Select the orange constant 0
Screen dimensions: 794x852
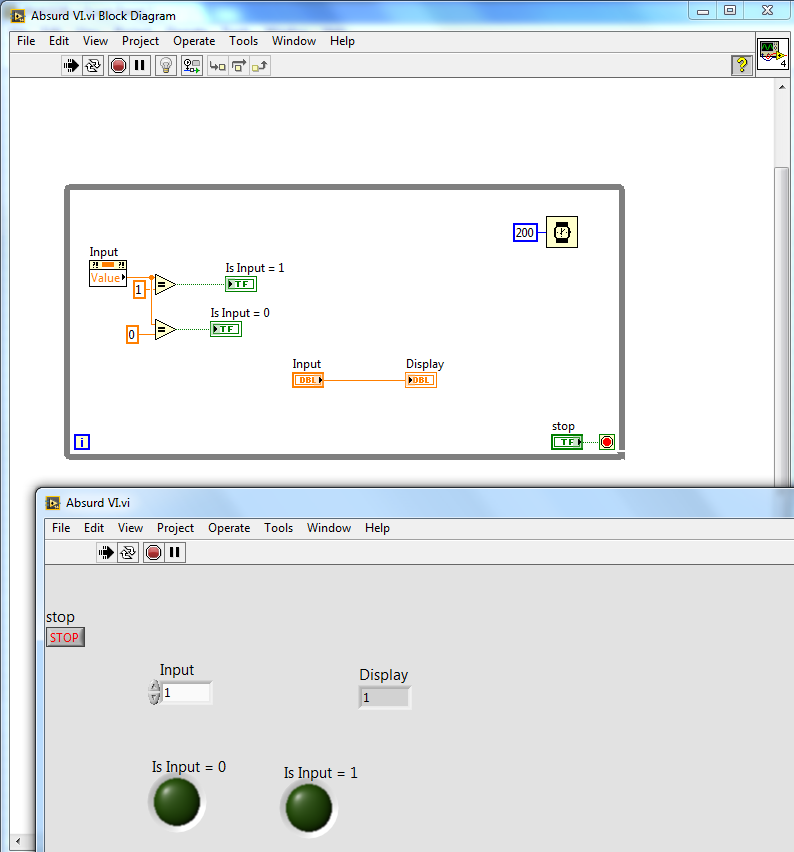tap(132, 335)
